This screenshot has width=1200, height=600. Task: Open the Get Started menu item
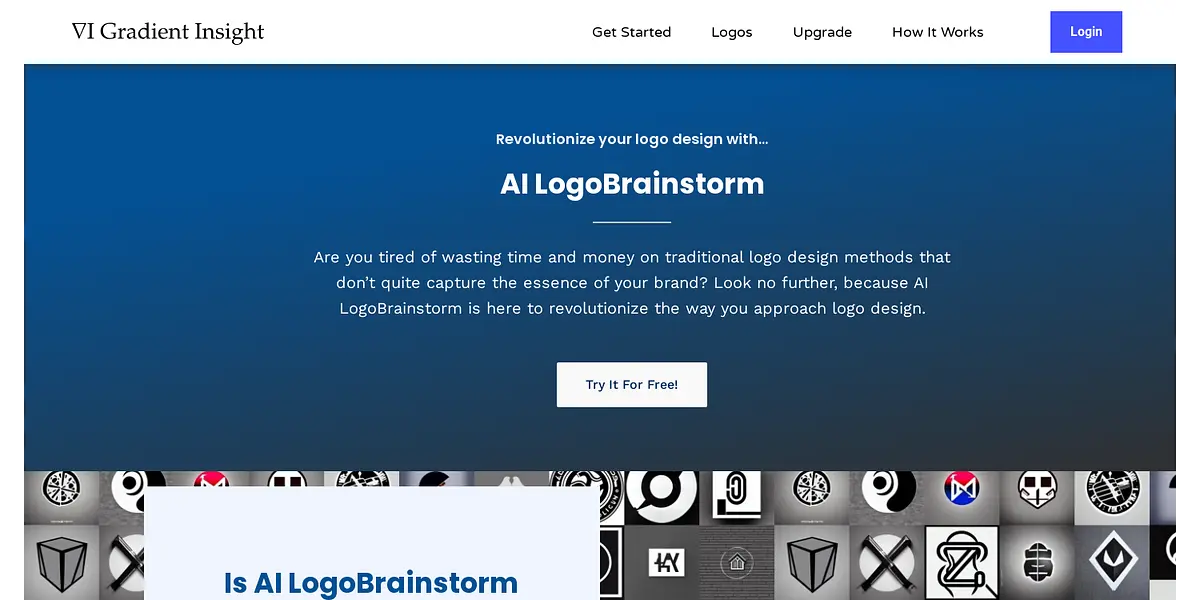tap(631, 32)
